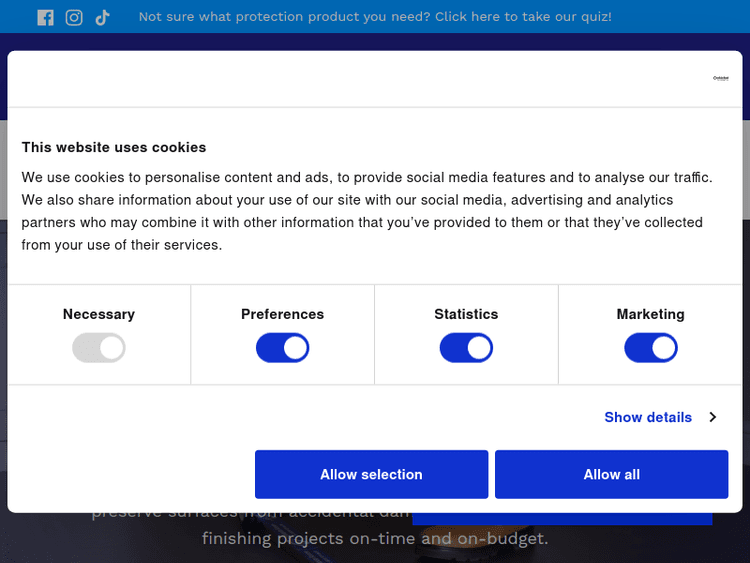Viewport: 750px width, 563px height.
Task: Click the "This website uses cookies" heading
Action: pyautogui.click(x=114, y=147)
